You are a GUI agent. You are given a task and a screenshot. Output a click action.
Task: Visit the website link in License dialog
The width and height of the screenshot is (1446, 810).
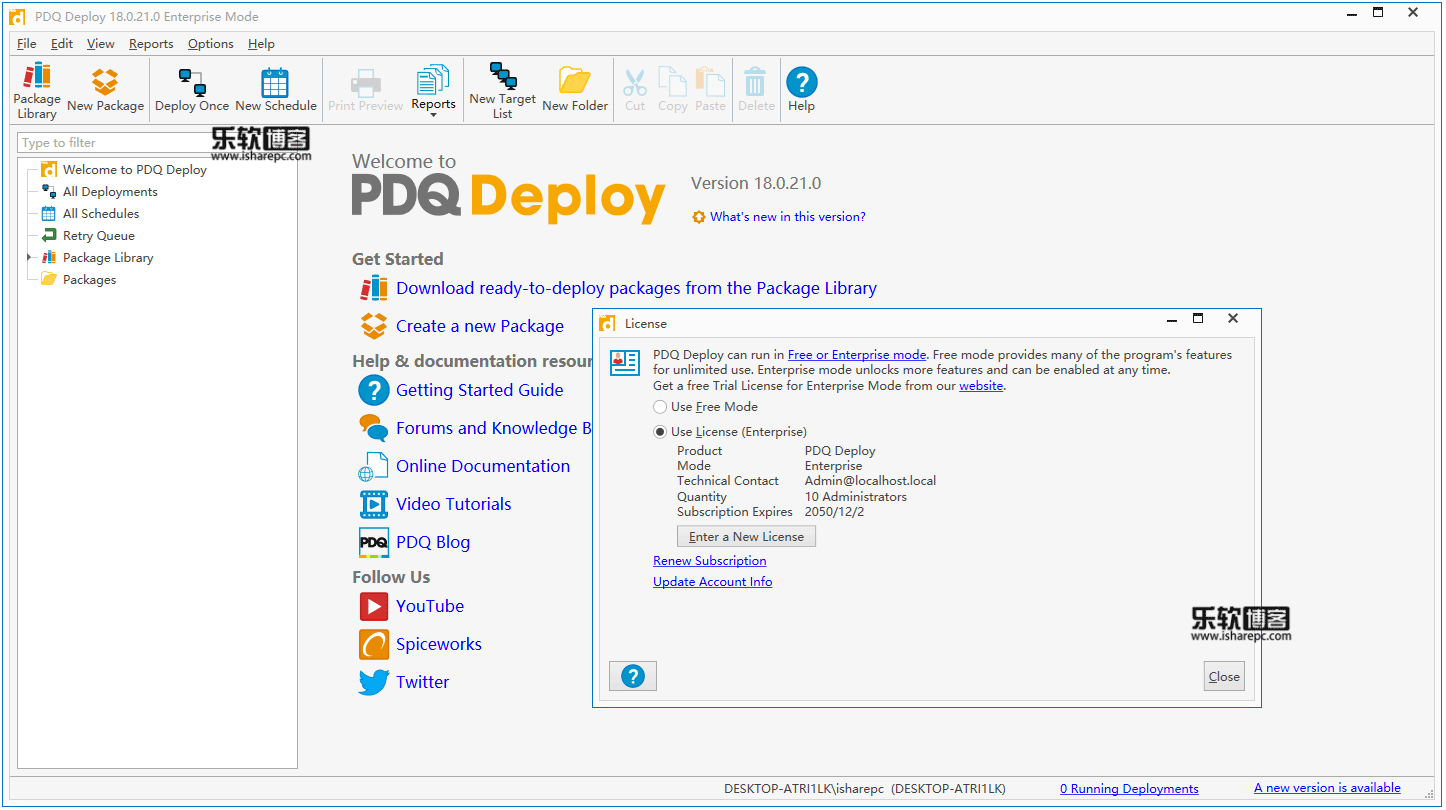point(981,386)
